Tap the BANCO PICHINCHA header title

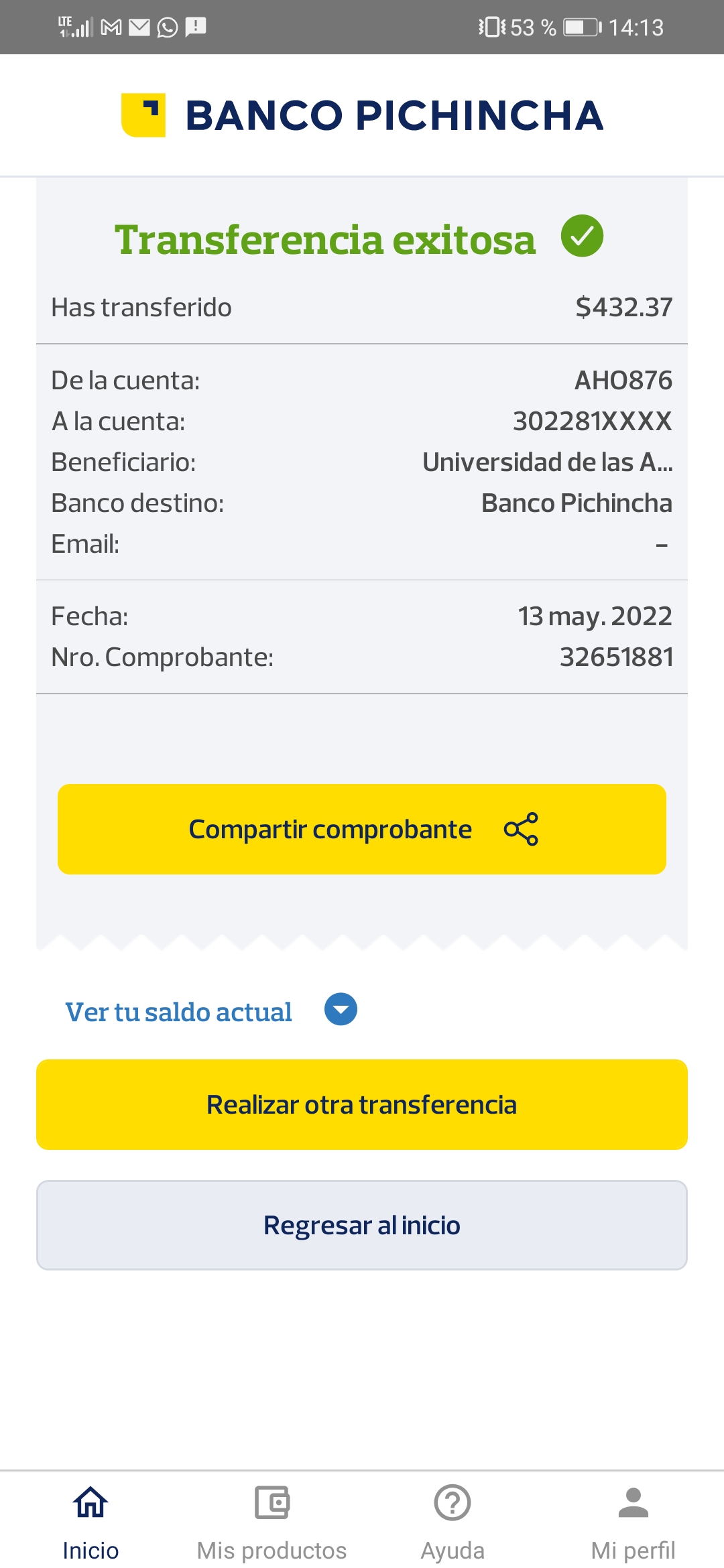click(x=394, y=115)
